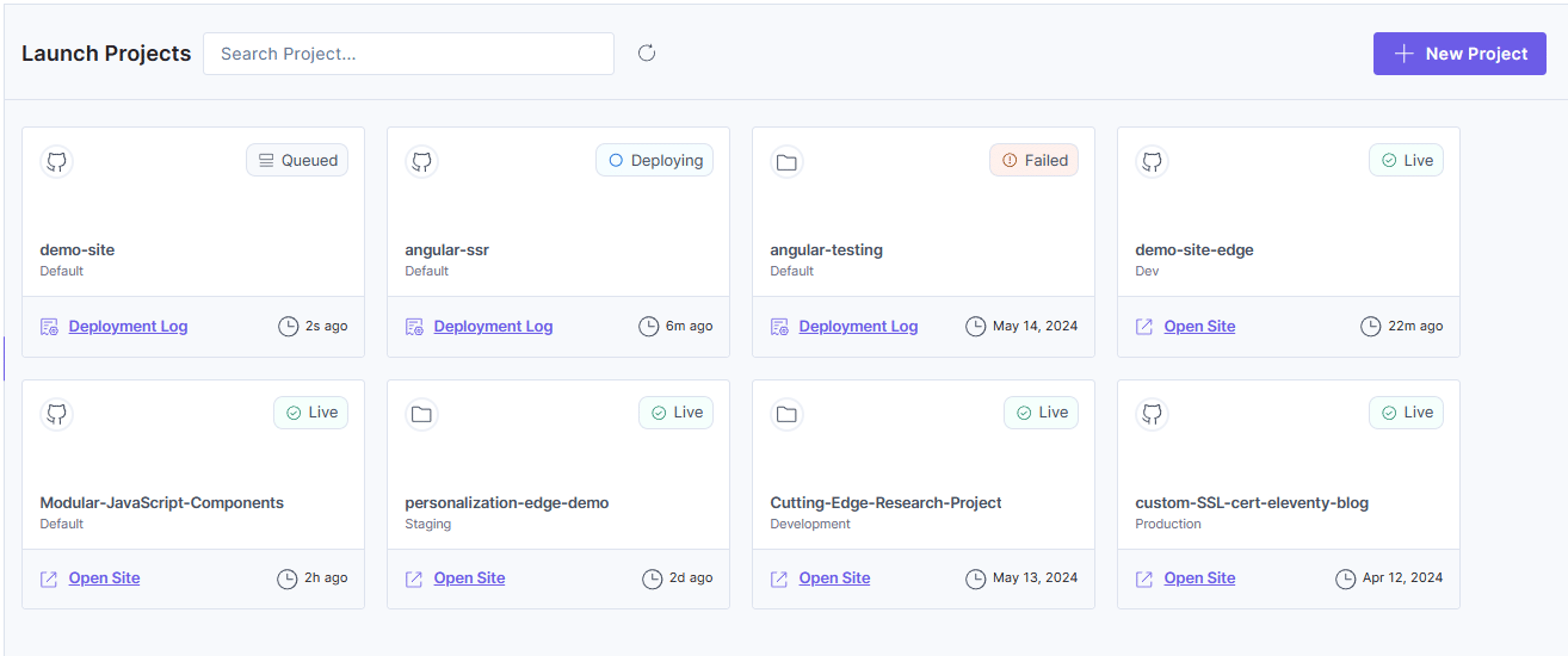Open Site for Cutting-Edge-Research-Project
The width and height of the screenshot is (1568, 656).
835,578
